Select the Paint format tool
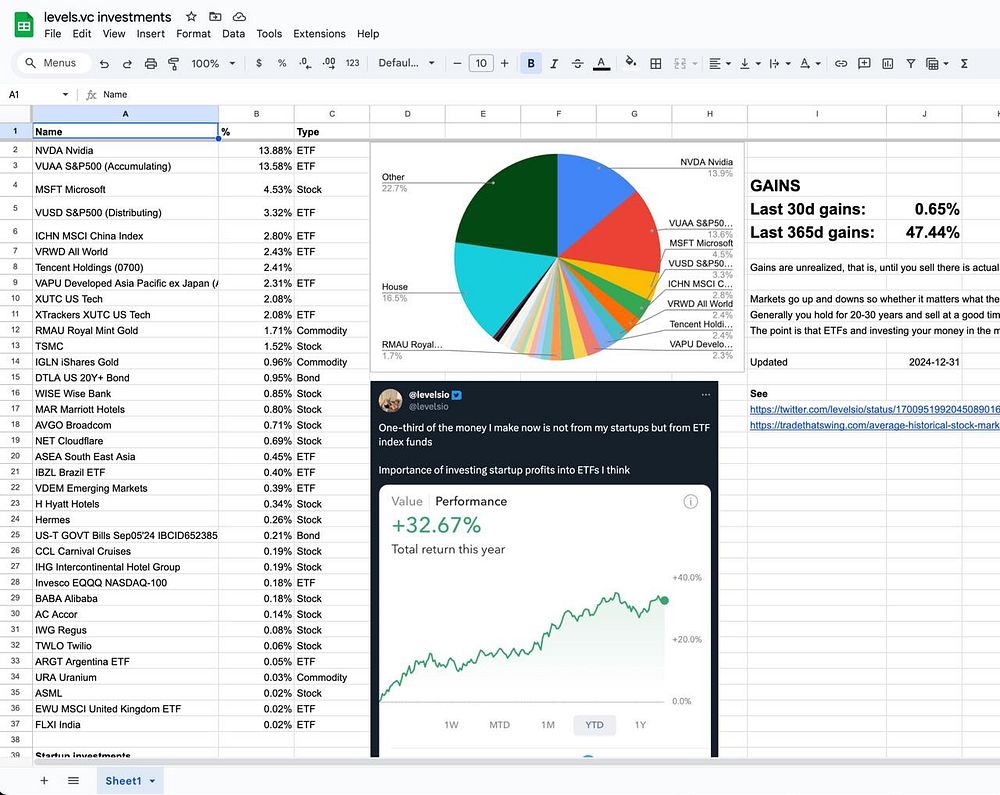 point(173,63)
